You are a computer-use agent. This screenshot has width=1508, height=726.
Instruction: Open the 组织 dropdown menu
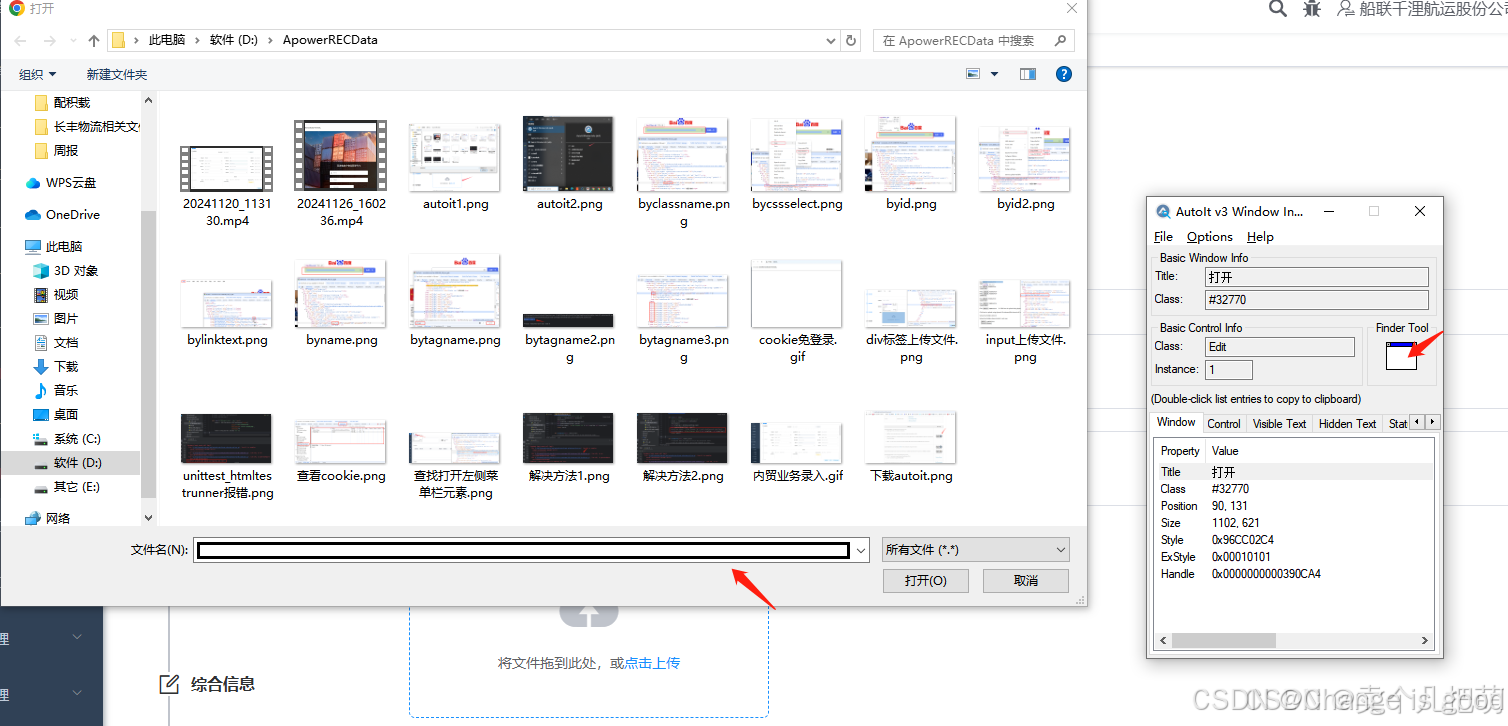coord(37,73)
